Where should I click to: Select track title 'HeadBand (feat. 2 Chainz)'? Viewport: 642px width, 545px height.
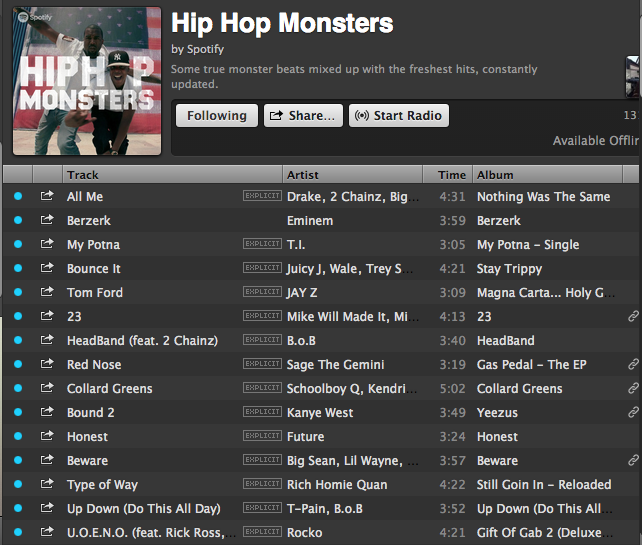142,341
